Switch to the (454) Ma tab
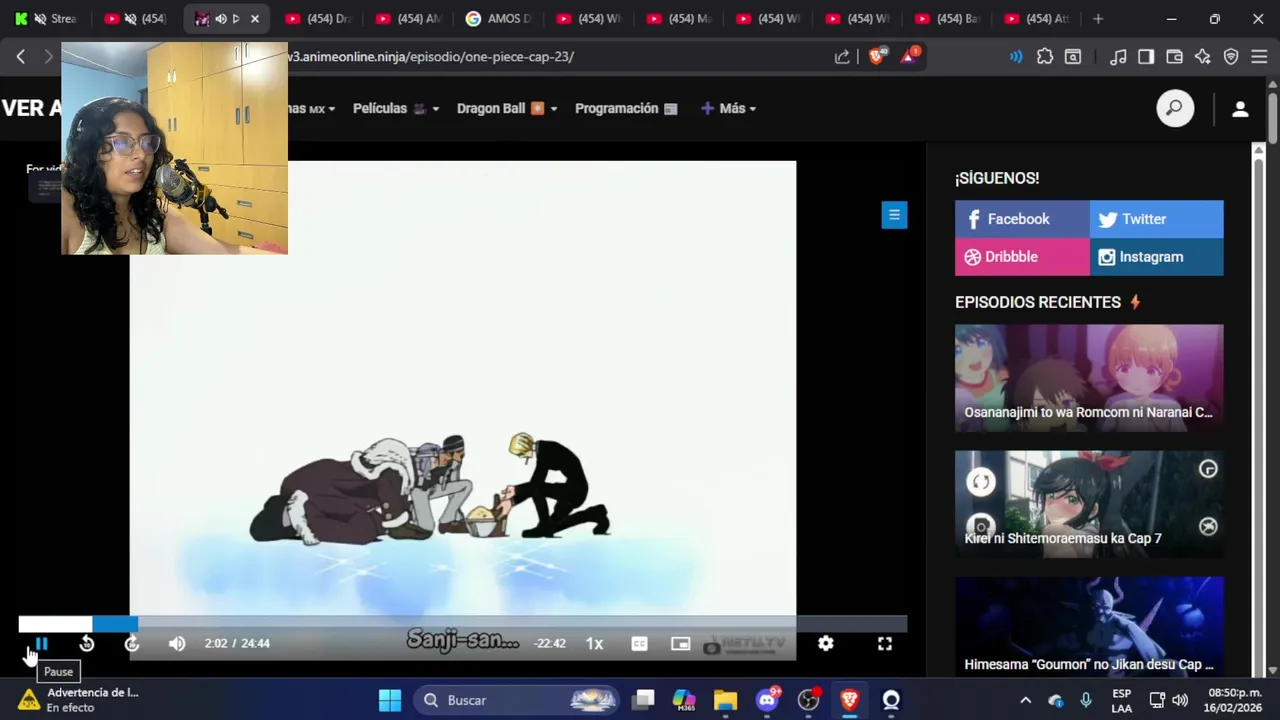 [x=679, y=19]
